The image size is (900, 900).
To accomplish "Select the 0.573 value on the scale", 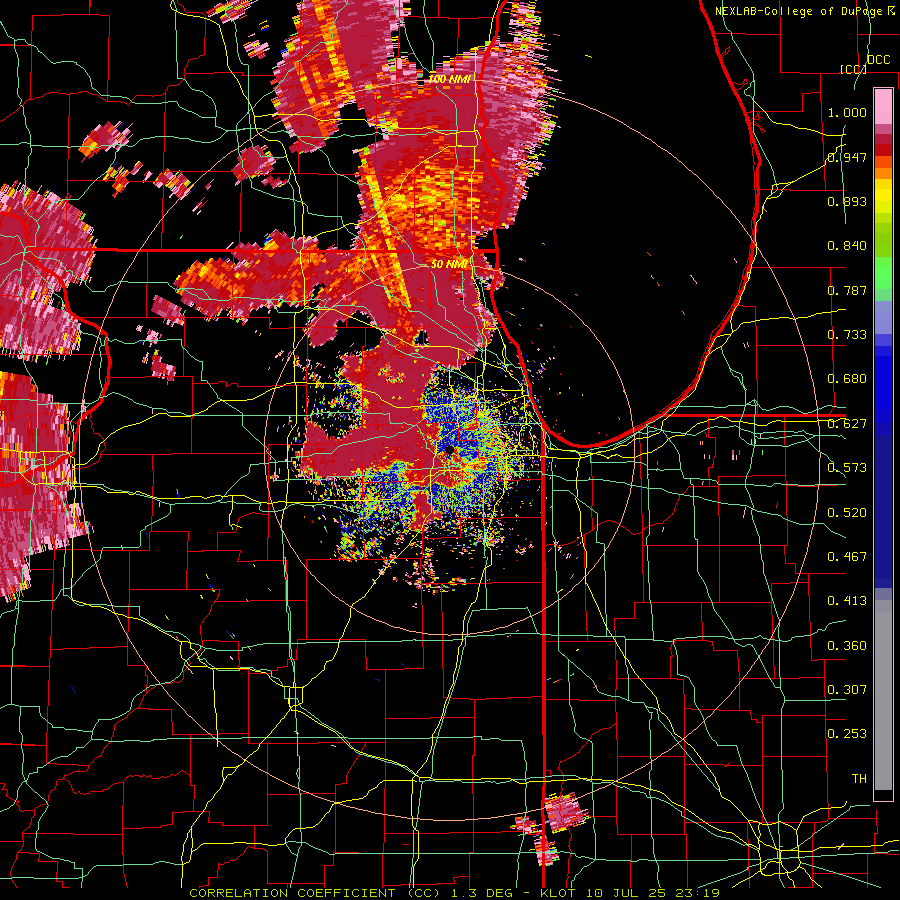I will 847,468.
